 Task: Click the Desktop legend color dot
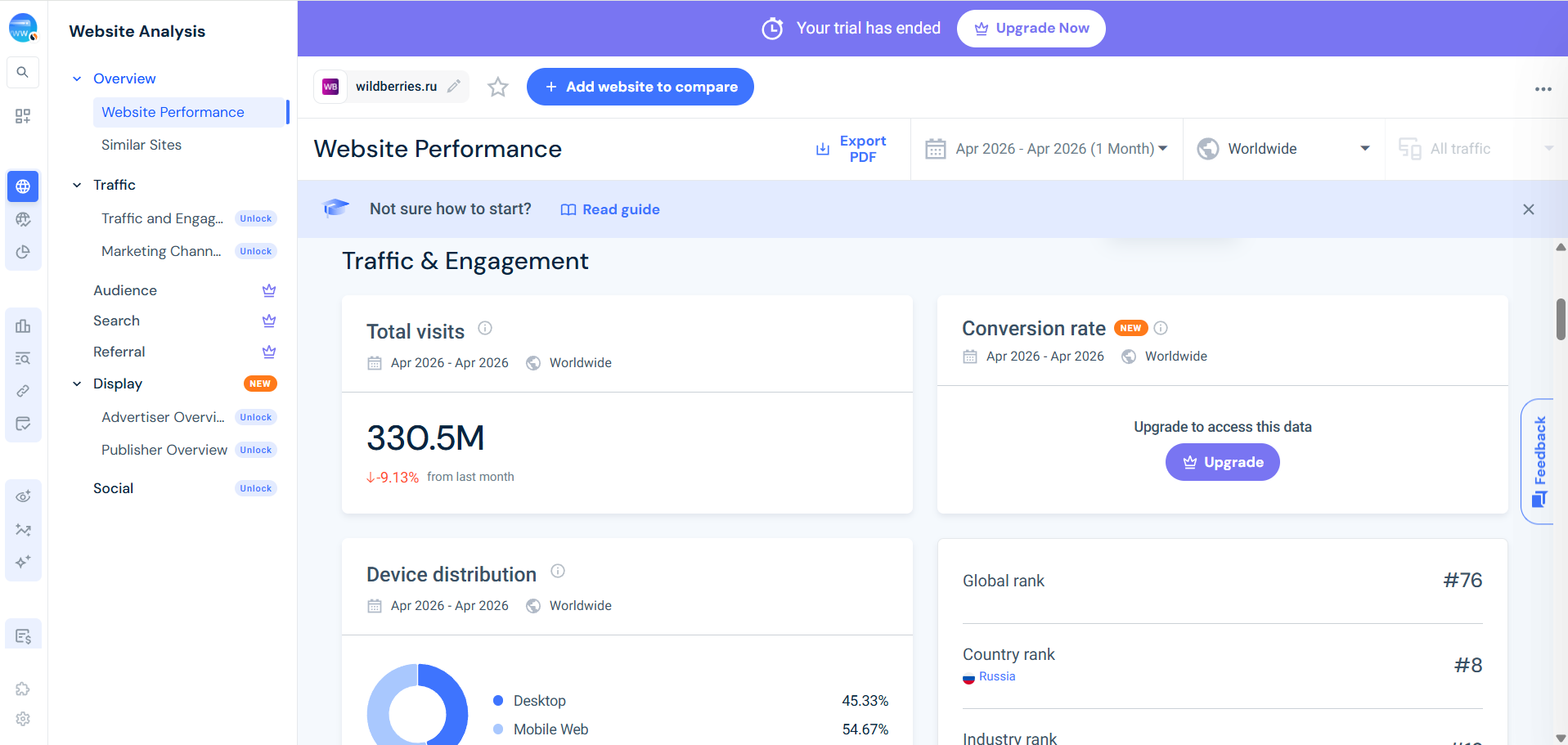pyautogui.click(x=498, y=701)
